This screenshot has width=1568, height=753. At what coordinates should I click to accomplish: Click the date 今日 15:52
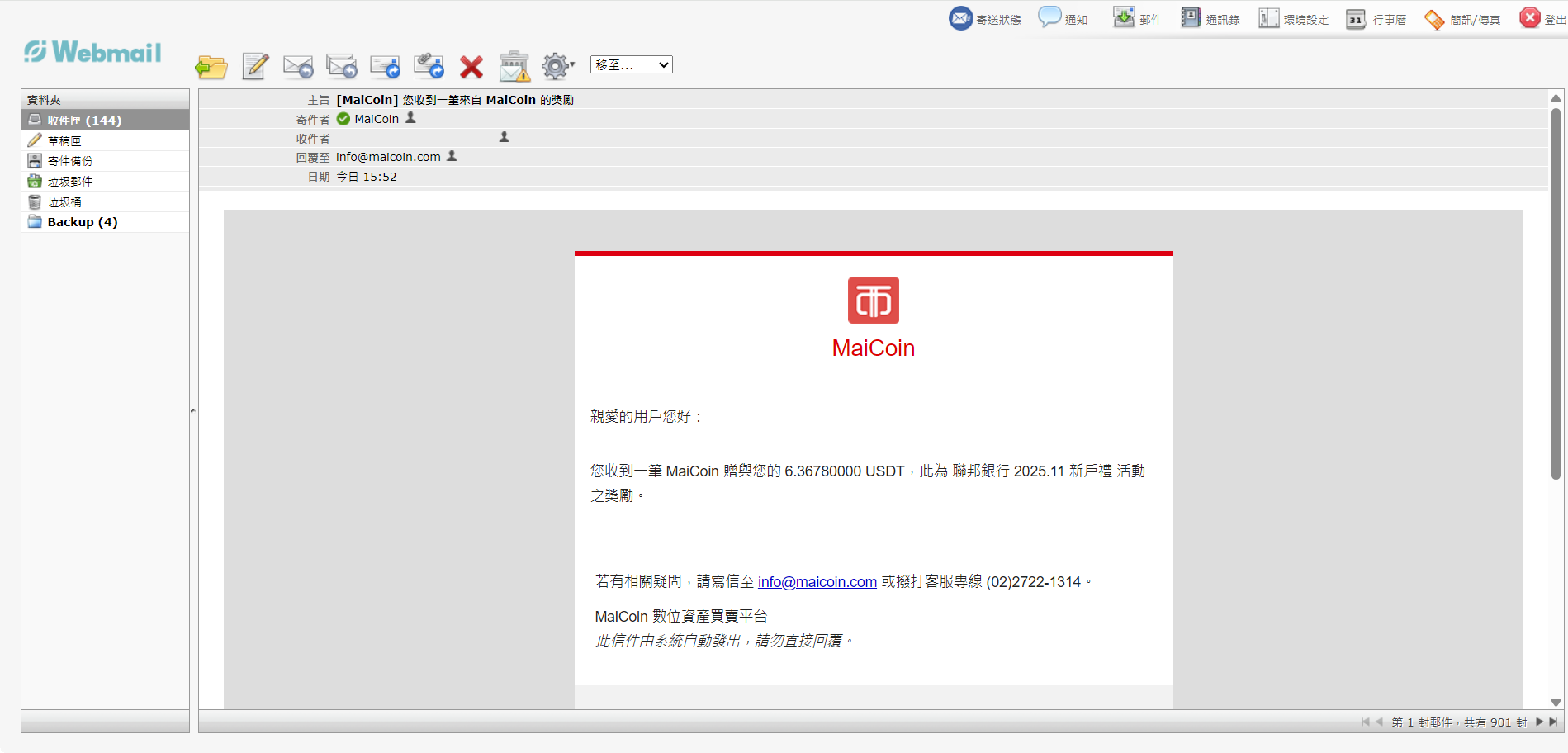pyautogui.click(x=367, y=177)
